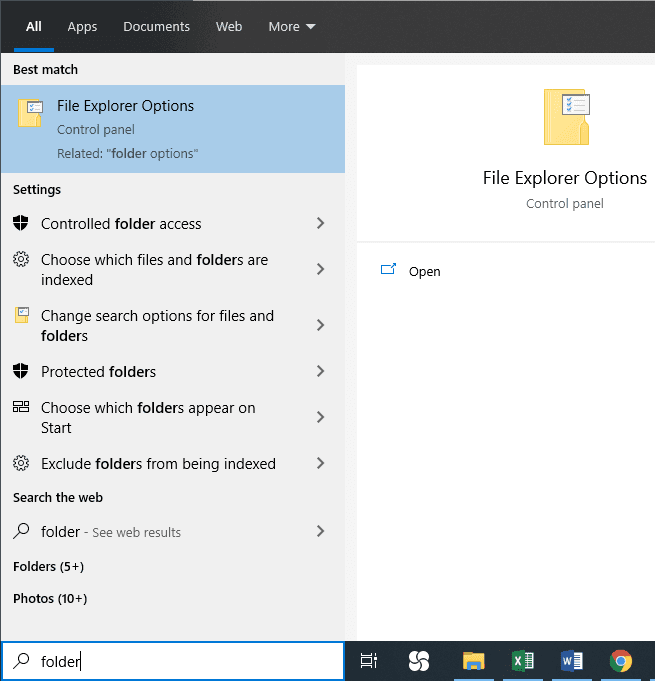Expand arrow for Protected folders result
Image resolution: width=655 pixels, height=681 pixels.
pos(320,372)
